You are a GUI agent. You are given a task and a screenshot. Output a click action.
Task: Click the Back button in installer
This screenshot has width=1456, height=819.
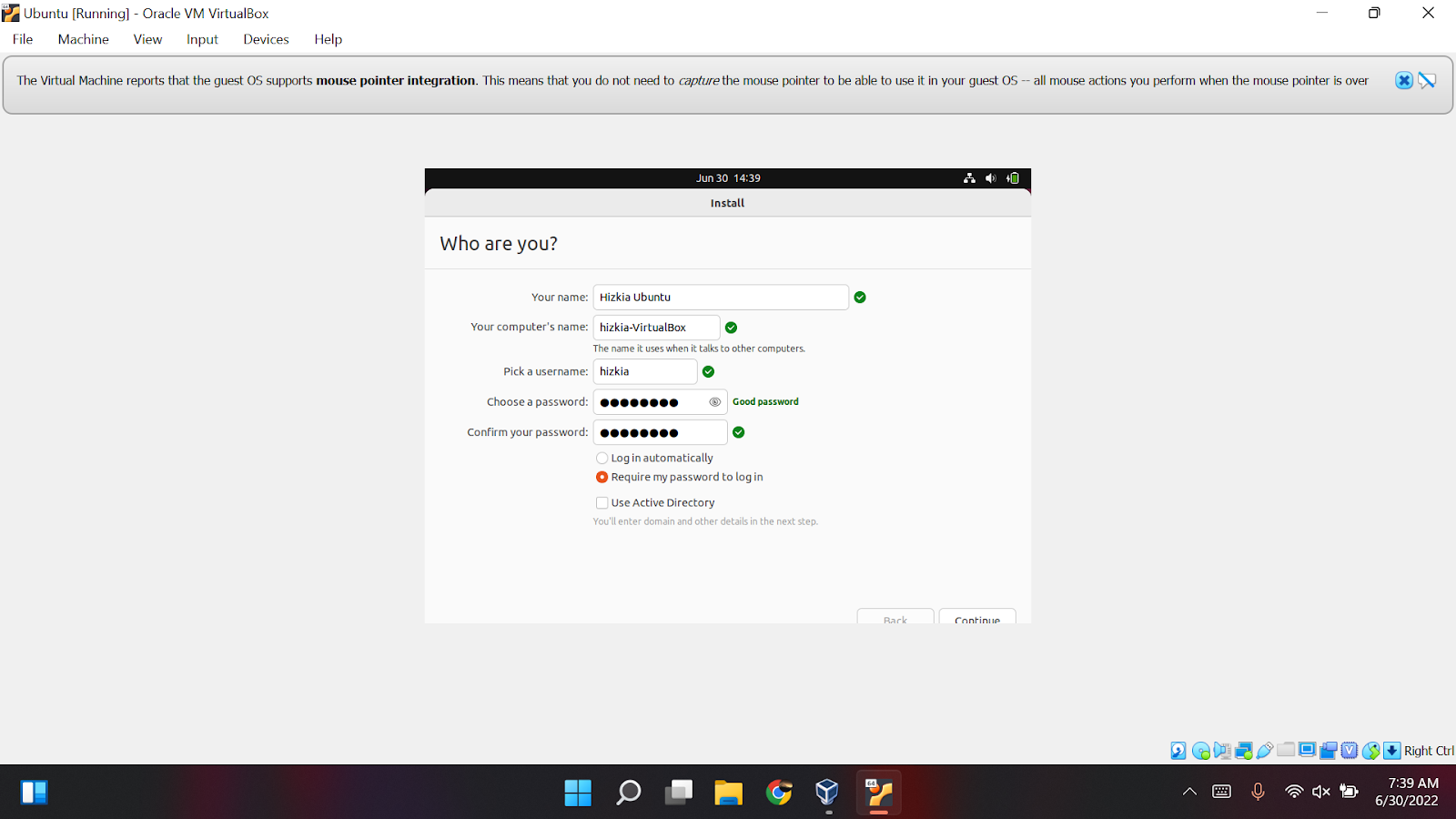[895, 616]
